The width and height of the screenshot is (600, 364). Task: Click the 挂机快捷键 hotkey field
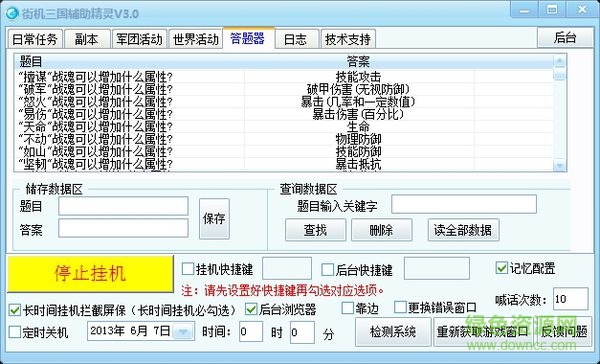click(287, 268)
